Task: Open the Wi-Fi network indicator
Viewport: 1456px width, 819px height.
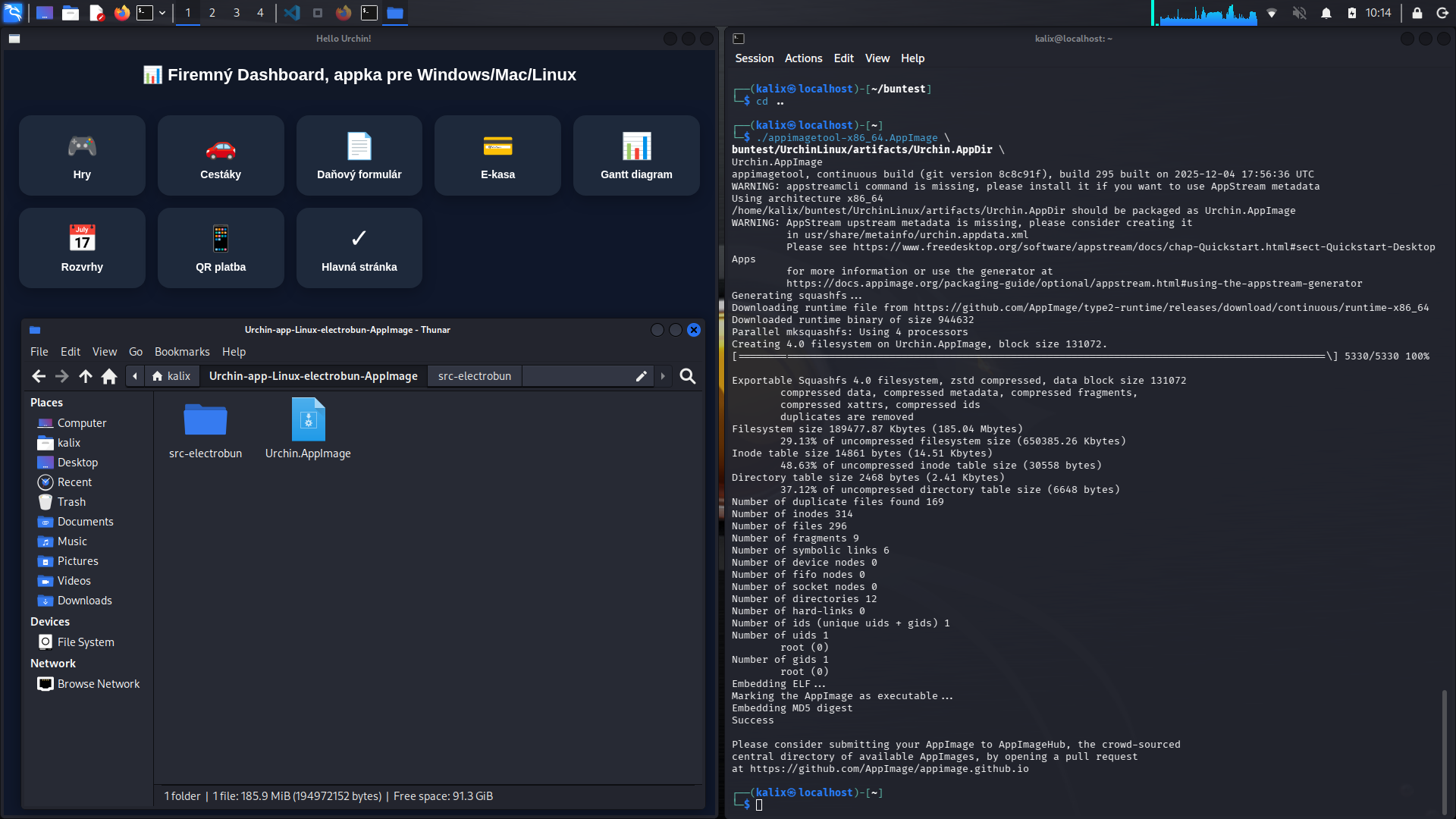Action: pos(1272,13)
